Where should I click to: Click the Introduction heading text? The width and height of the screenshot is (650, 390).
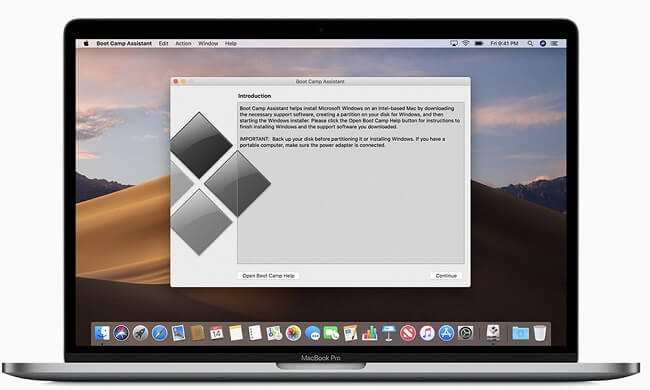pyautogui.click(x=255, y=96)
